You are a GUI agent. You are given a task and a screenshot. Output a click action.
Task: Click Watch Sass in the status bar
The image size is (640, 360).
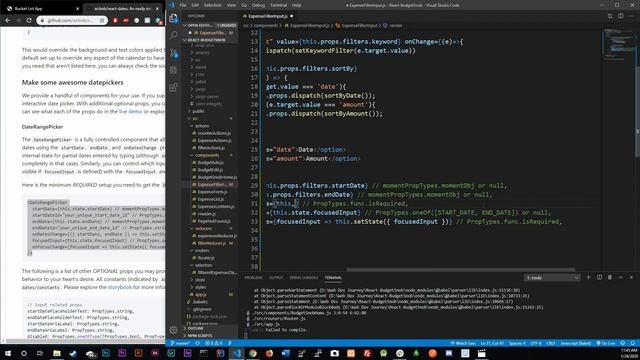tap(463, 343)
